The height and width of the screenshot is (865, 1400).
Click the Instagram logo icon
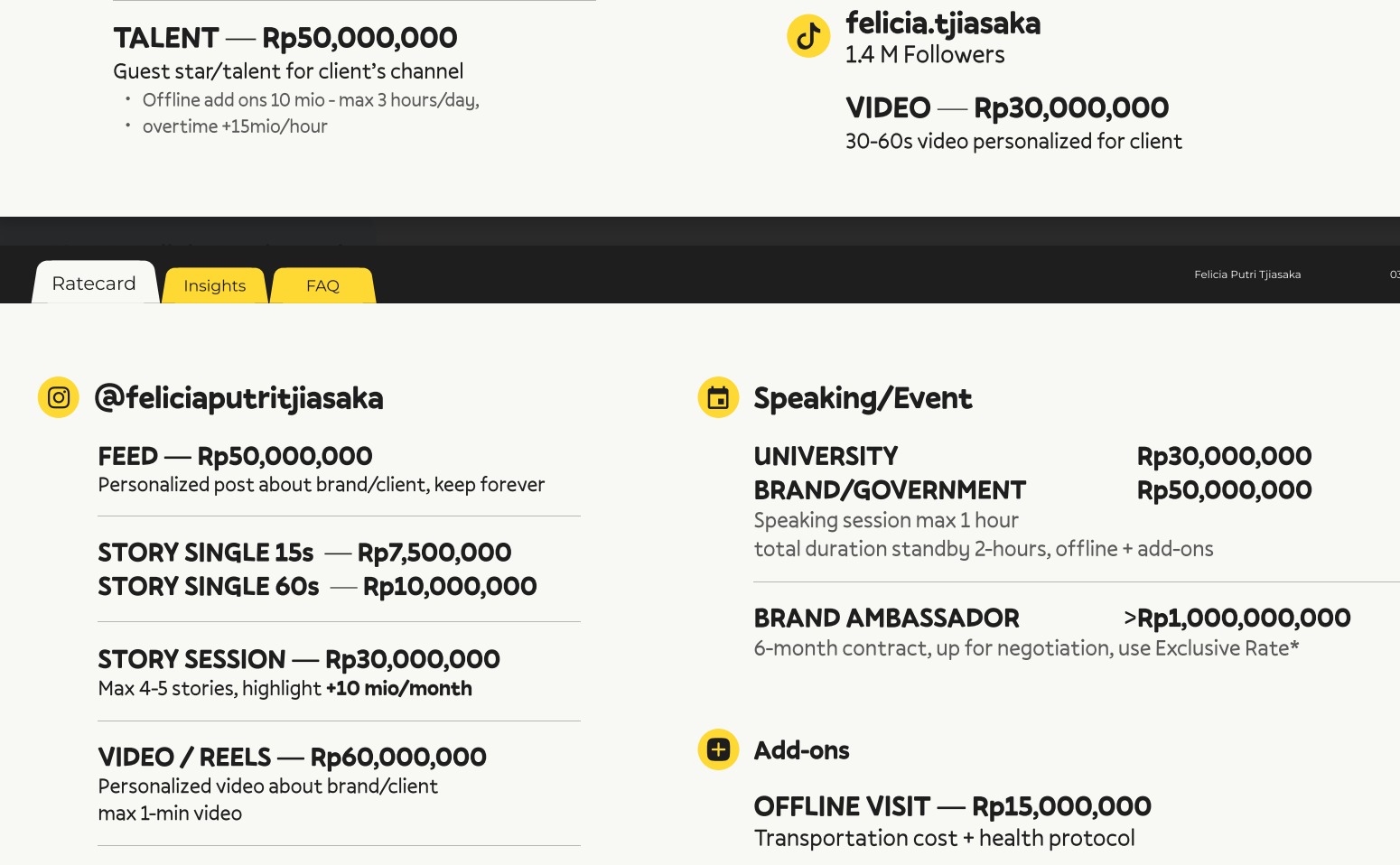(x=59, y=397)
